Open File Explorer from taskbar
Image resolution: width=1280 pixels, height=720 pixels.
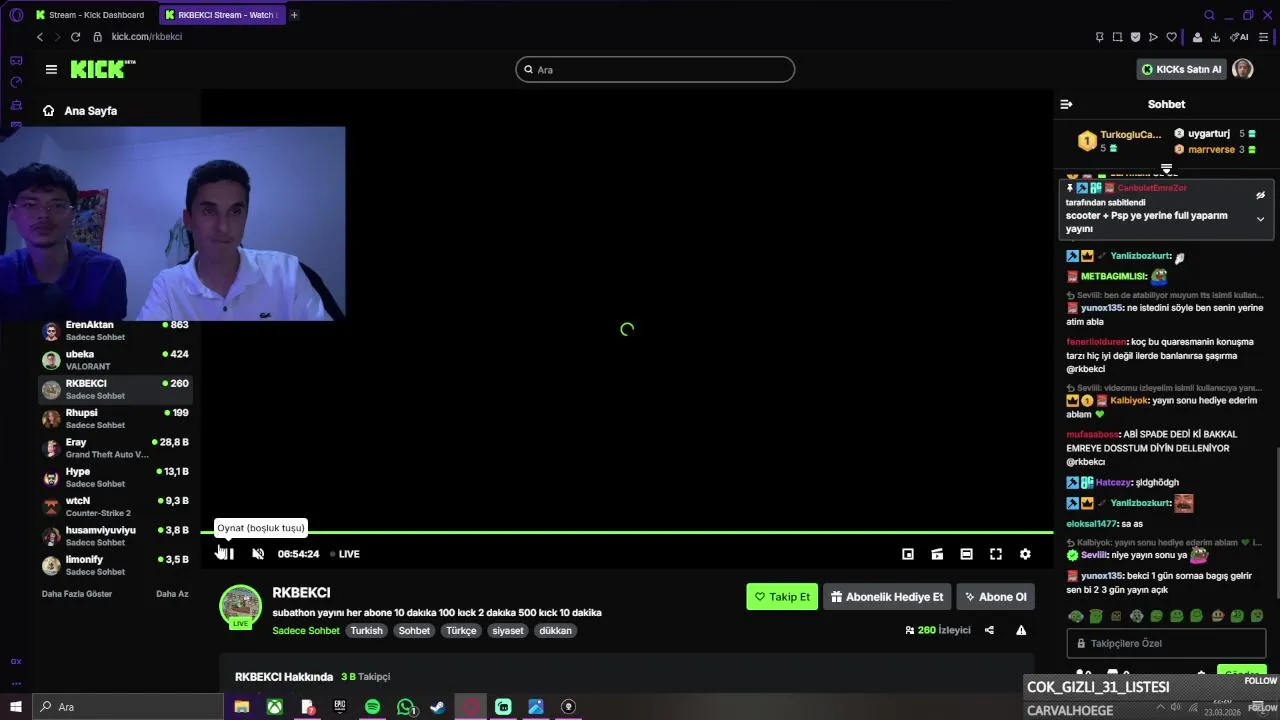[241, 707]
